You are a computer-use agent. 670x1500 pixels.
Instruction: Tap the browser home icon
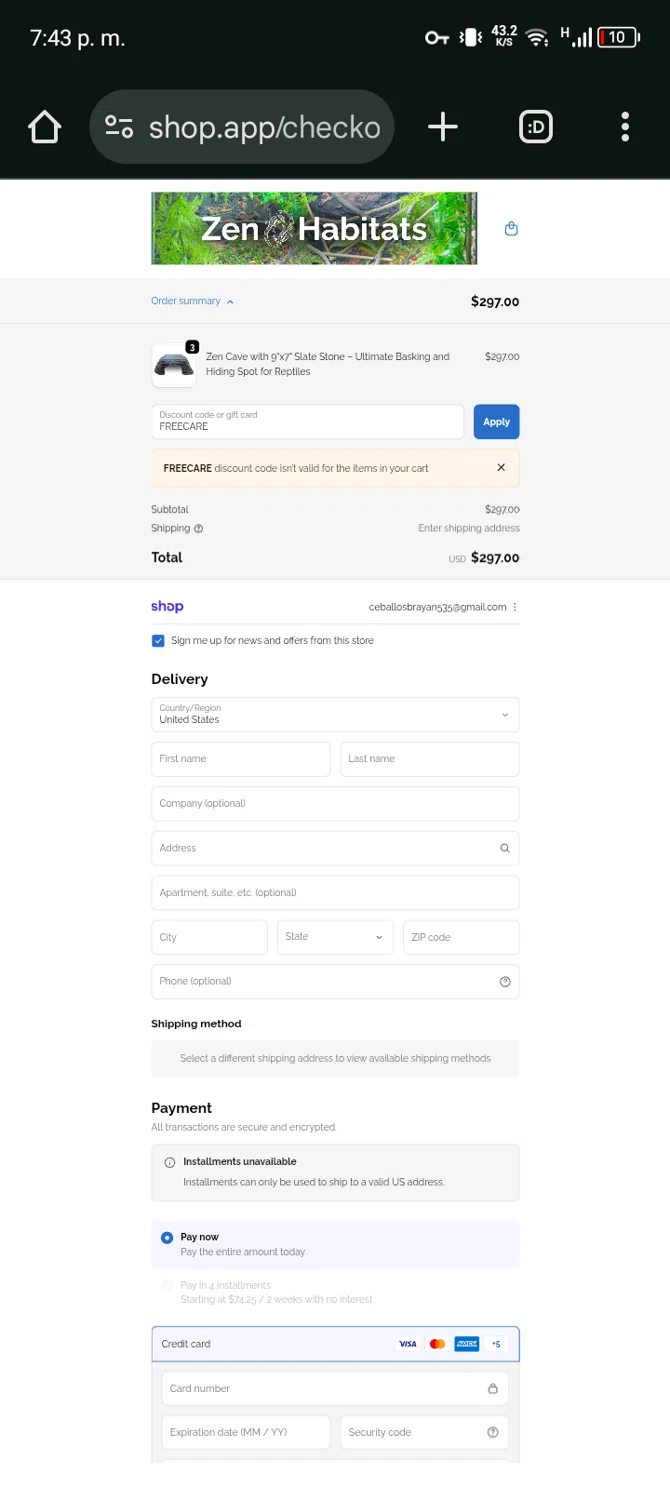point(45,127)
